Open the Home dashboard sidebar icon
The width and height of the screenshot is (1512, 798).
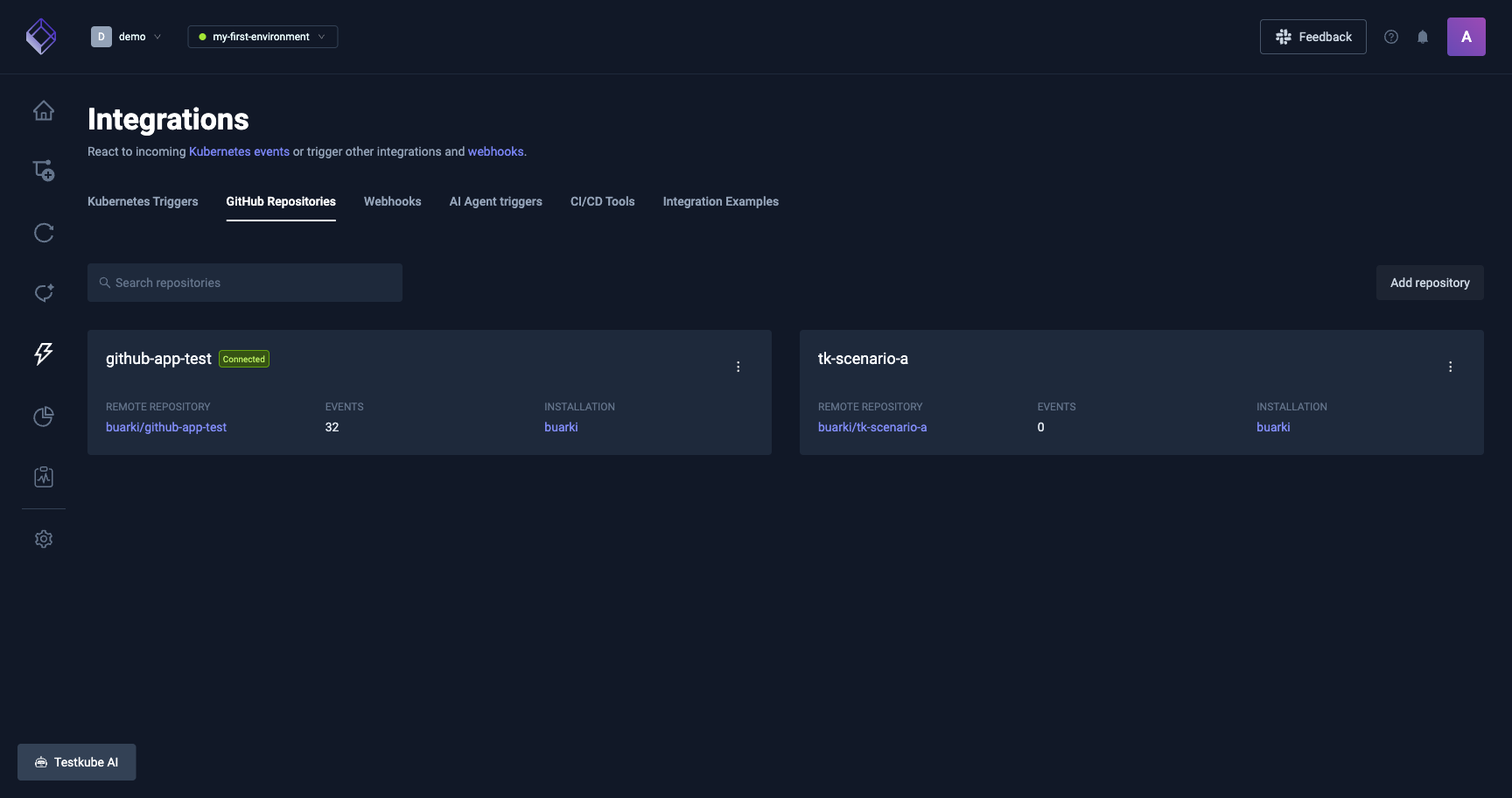point(44,111)
